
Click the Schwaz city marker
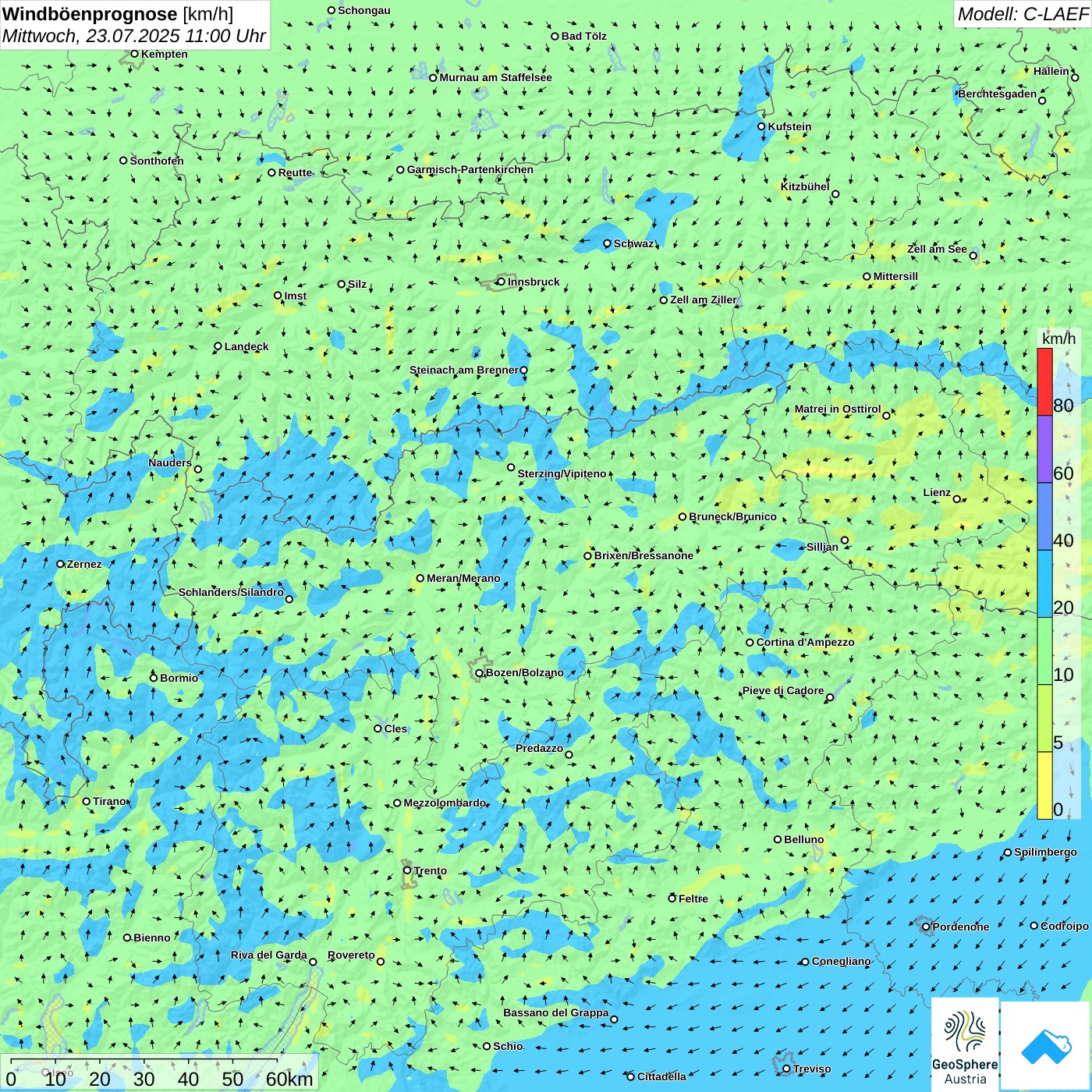click(607, 243)
